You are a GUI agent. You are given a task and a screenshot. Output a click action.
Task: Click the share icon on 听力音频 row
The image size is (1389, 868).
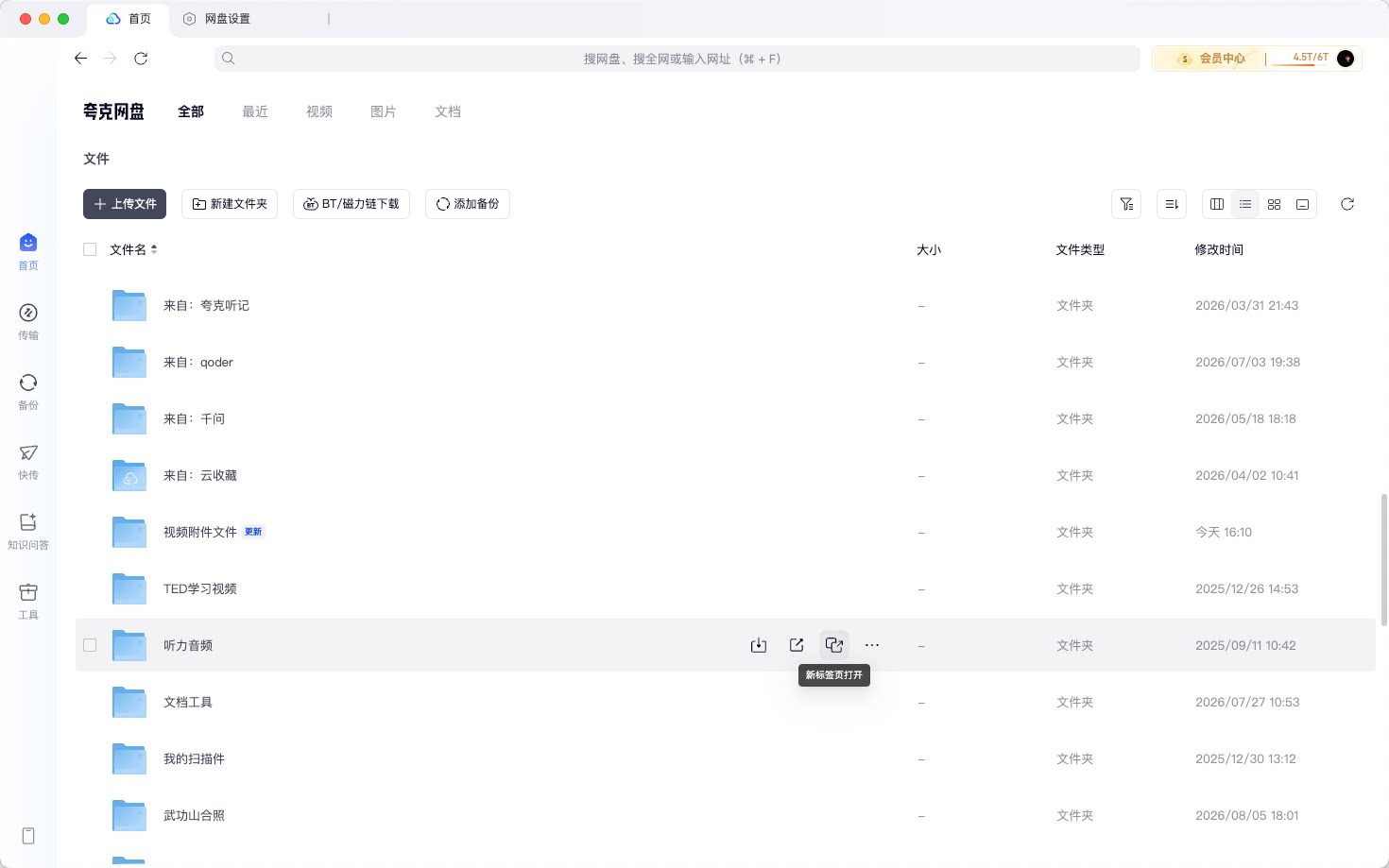(797, 645)
